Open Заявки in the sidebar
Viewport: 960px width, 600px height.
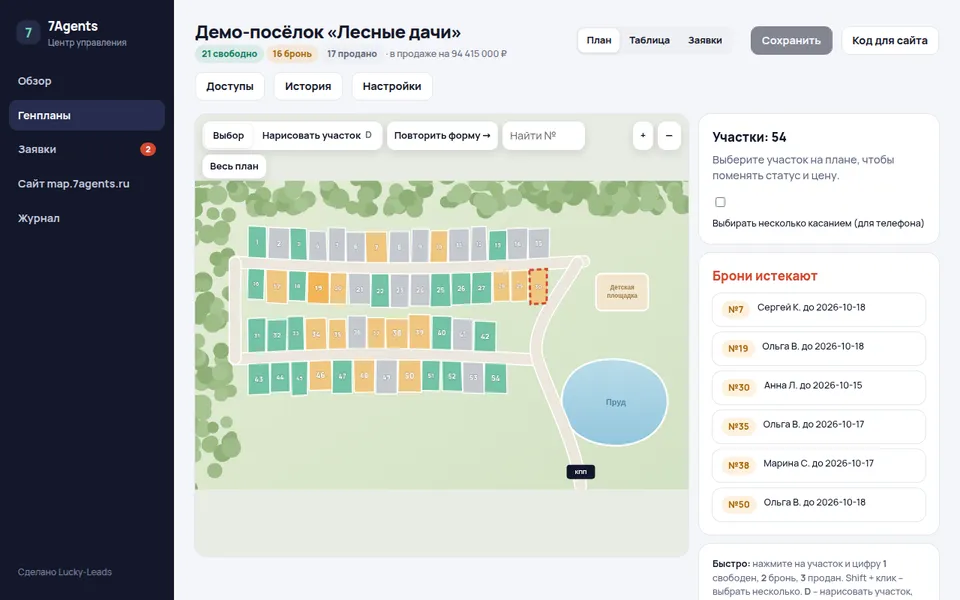coord(87,149)
